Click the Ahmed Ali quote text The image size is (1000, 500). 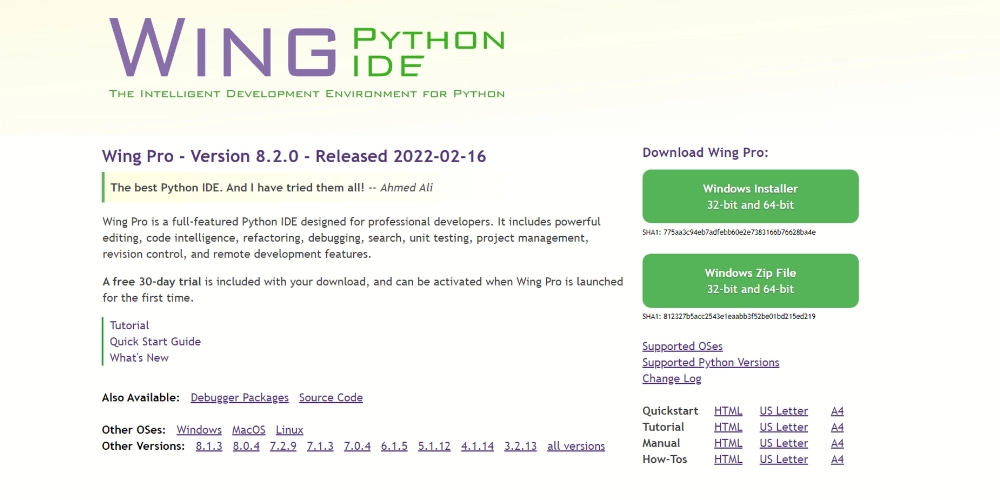[x=272, y=188]
